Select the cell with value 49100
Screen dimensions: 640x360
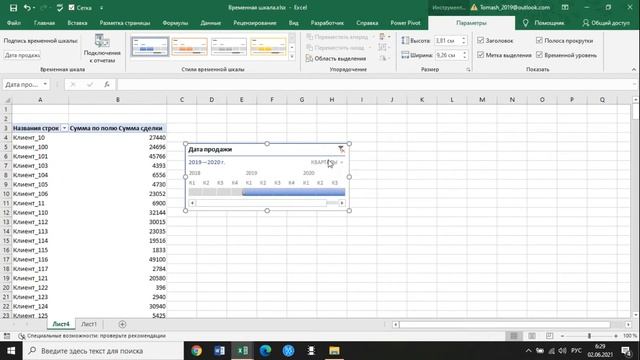[118, 260]
